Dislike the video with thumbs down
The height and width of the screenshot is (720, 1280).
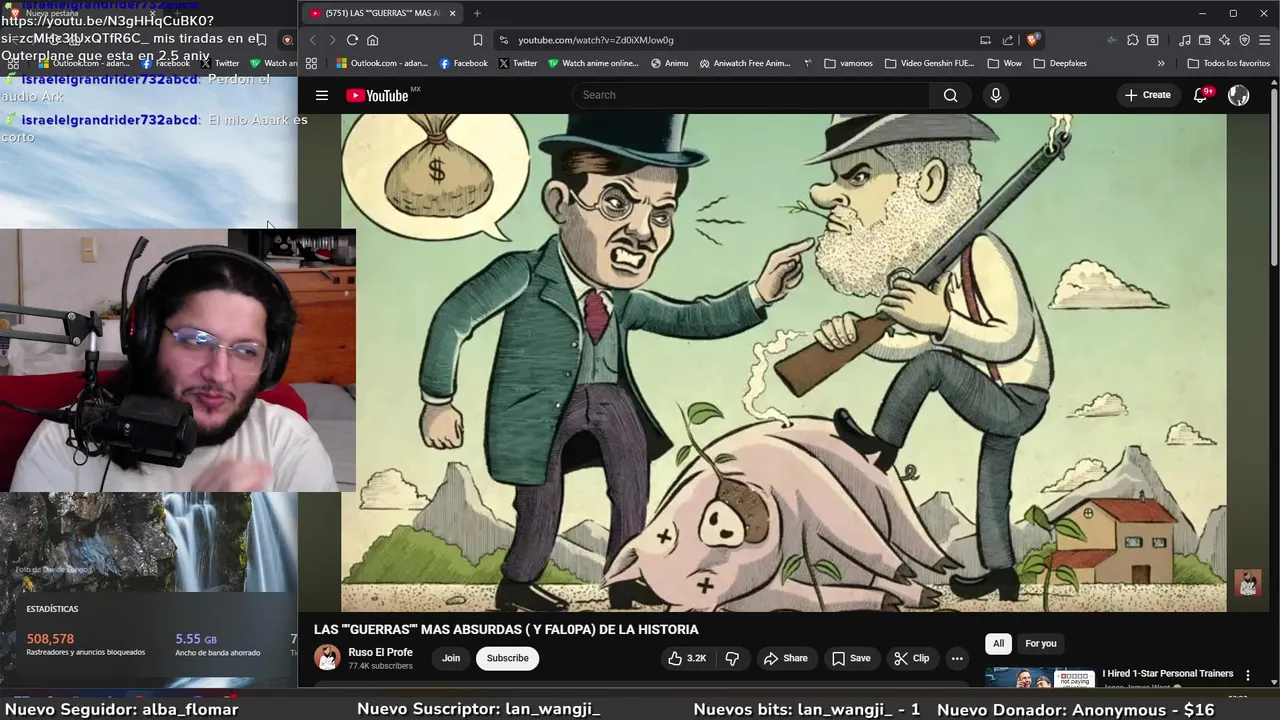tap(732, 658)
